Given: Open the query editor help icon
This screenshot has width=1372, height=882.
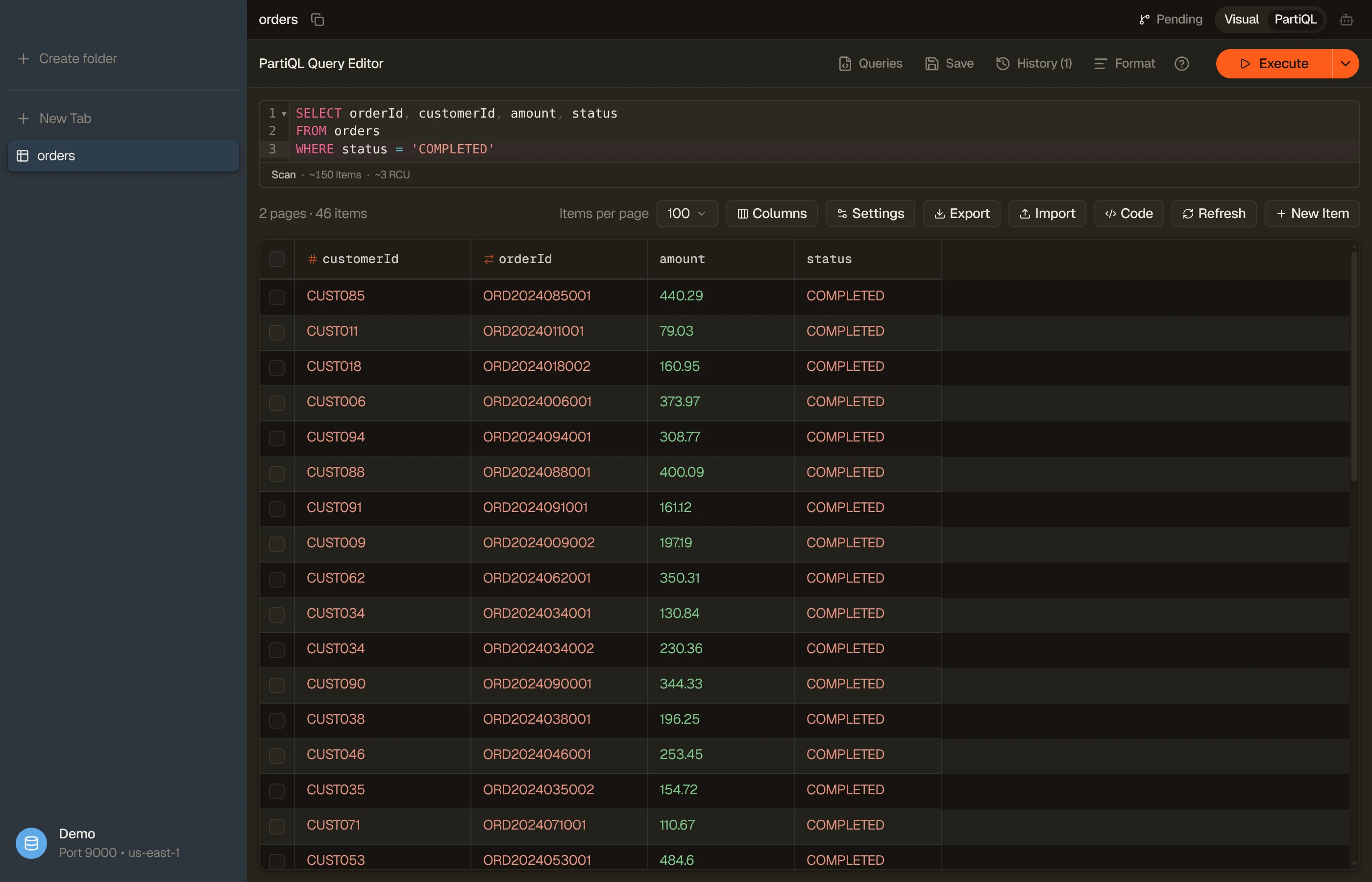Looking at the screenshot, I should (x=1182, y=64).
